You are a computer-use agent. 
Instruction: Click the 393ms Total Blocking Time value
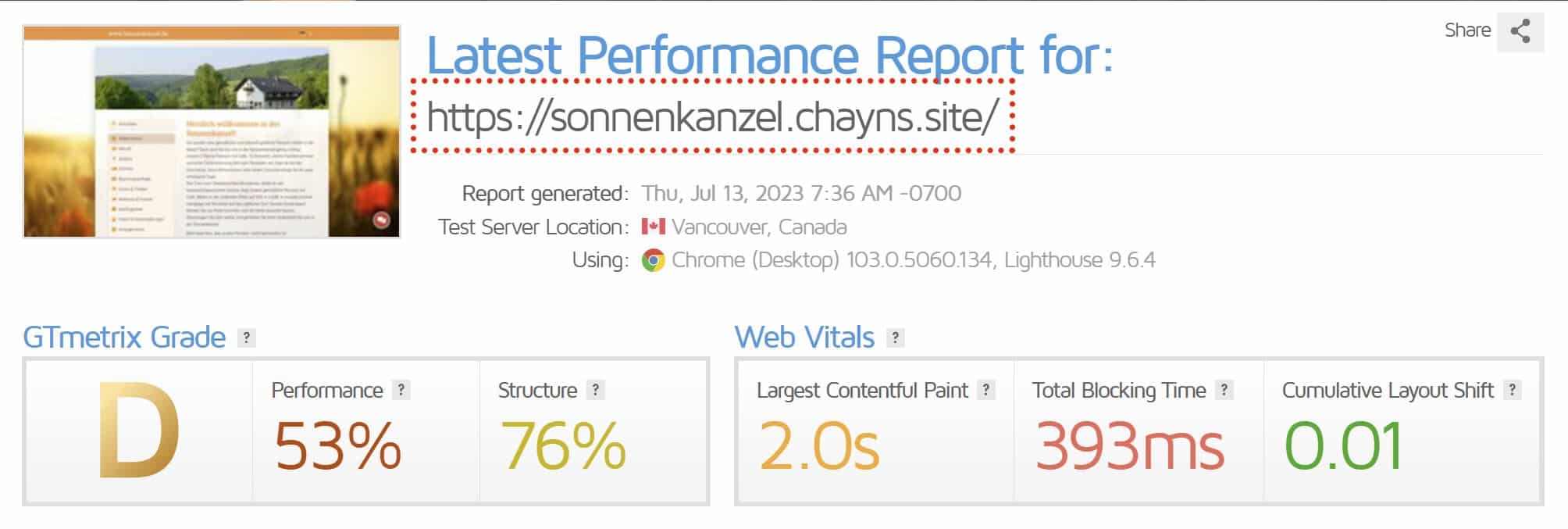pos(1129,445)
